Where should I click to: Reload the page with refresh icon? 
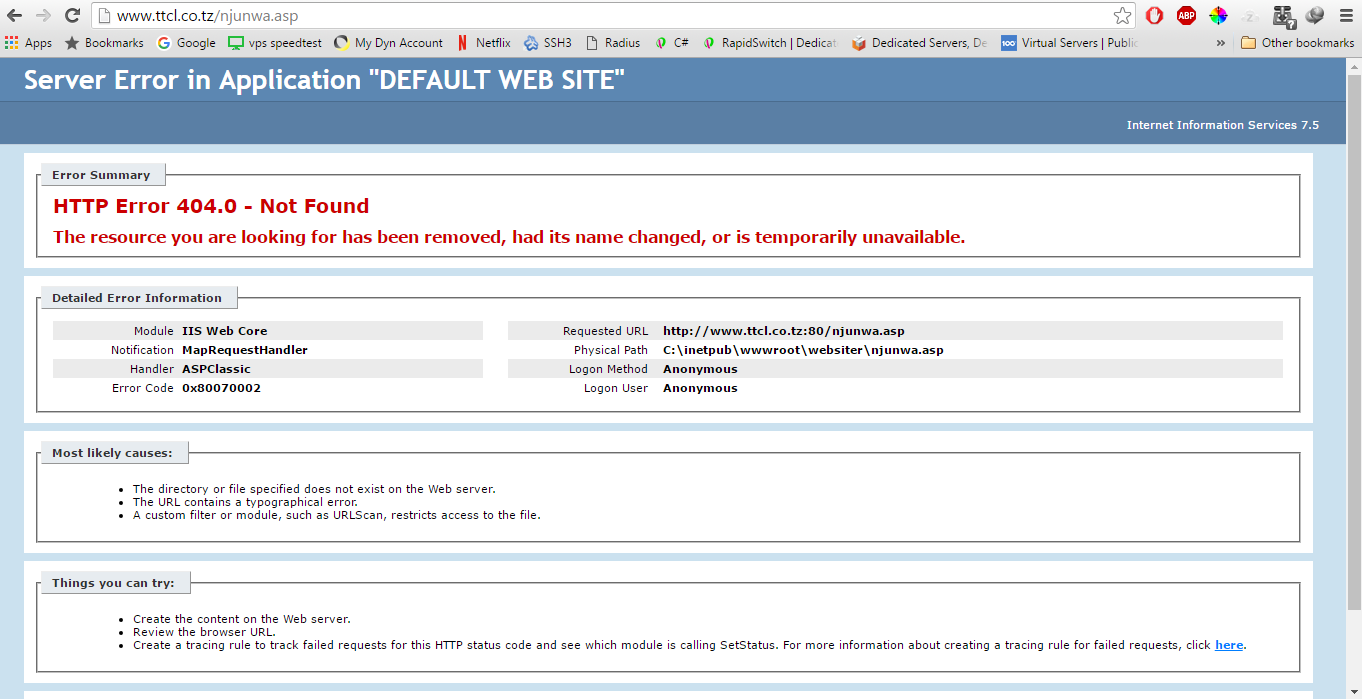pos(72,16)
